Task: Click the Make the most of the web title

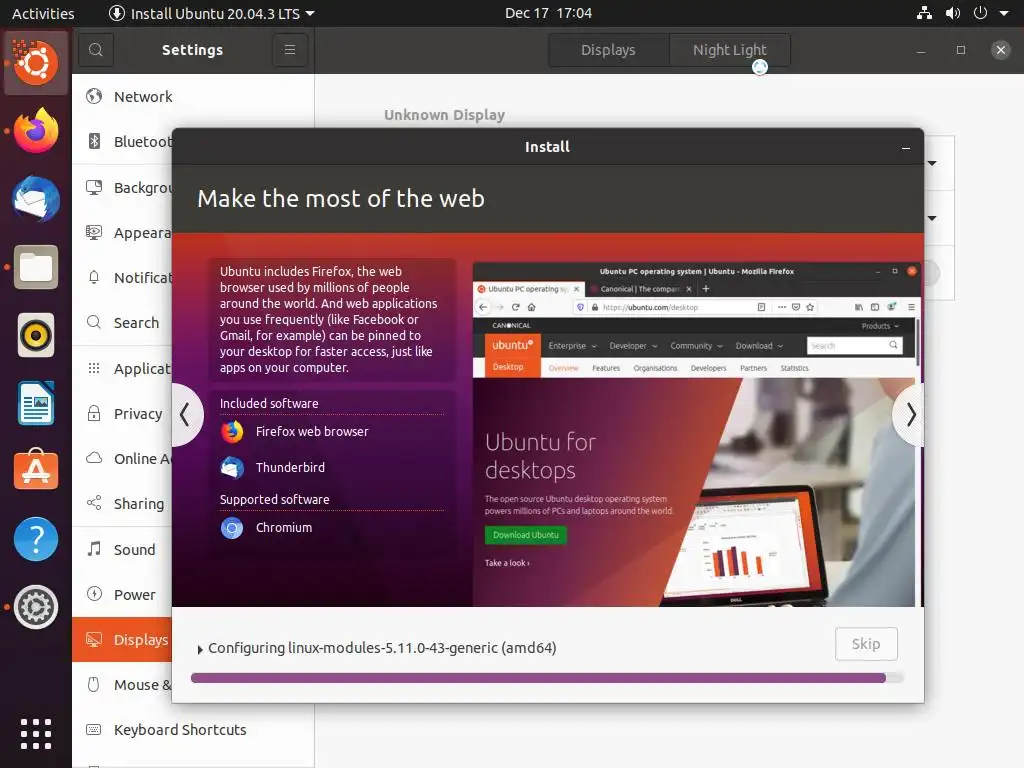Action: point(341,199)
